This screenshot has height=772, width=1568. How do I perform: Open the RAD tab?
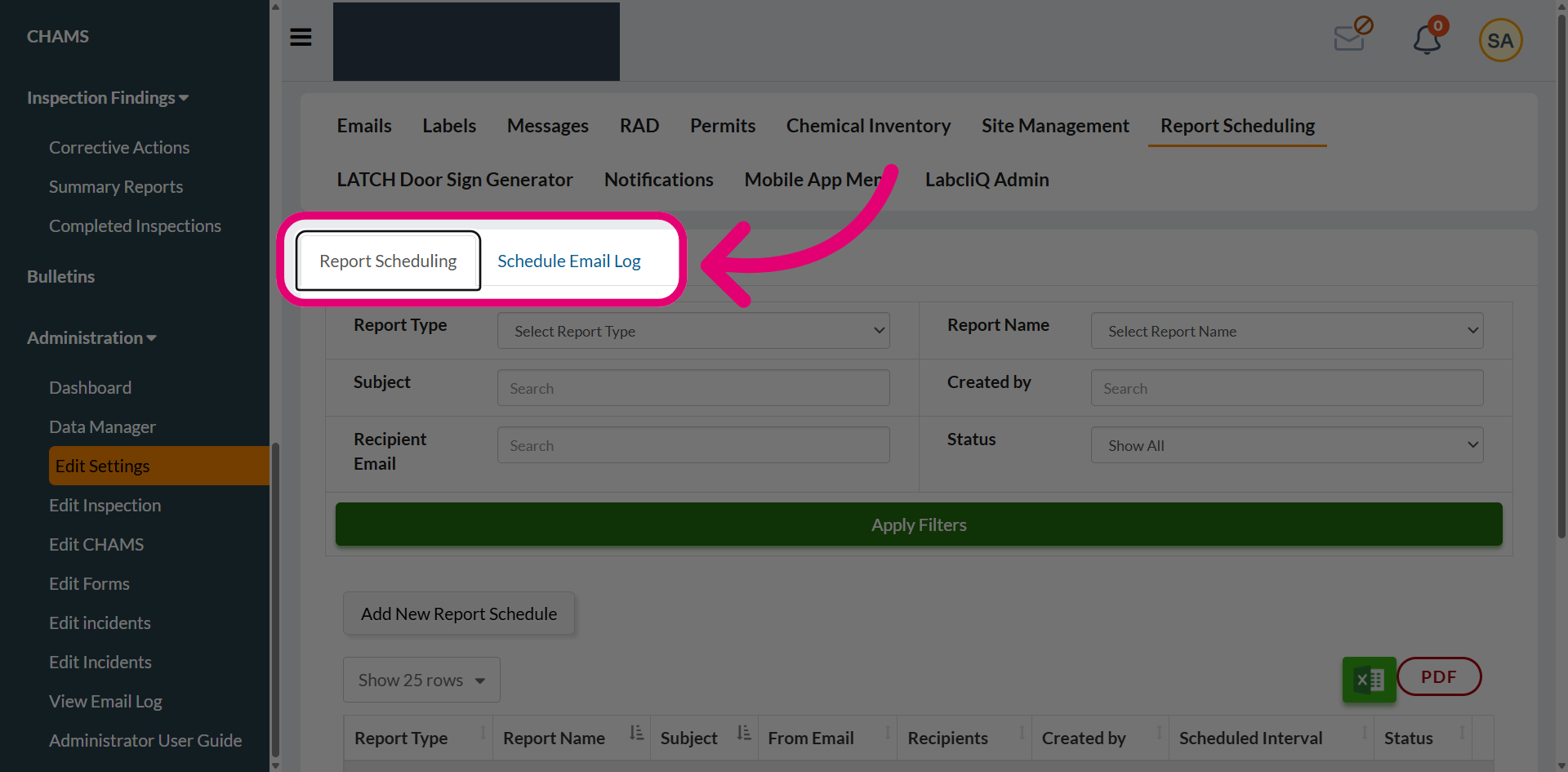pyautogui.click(x=639, y=126)
